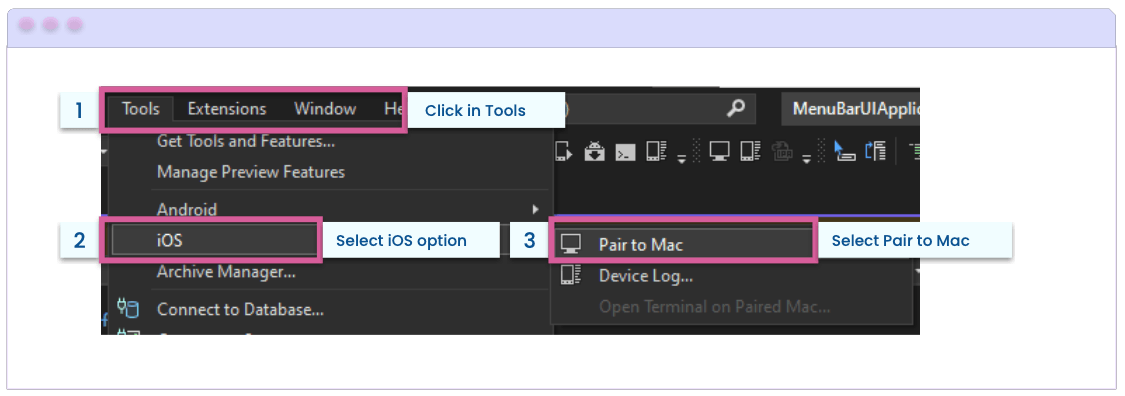Click inside the search box field
The image size is (1125, 396).
(646, 109)
